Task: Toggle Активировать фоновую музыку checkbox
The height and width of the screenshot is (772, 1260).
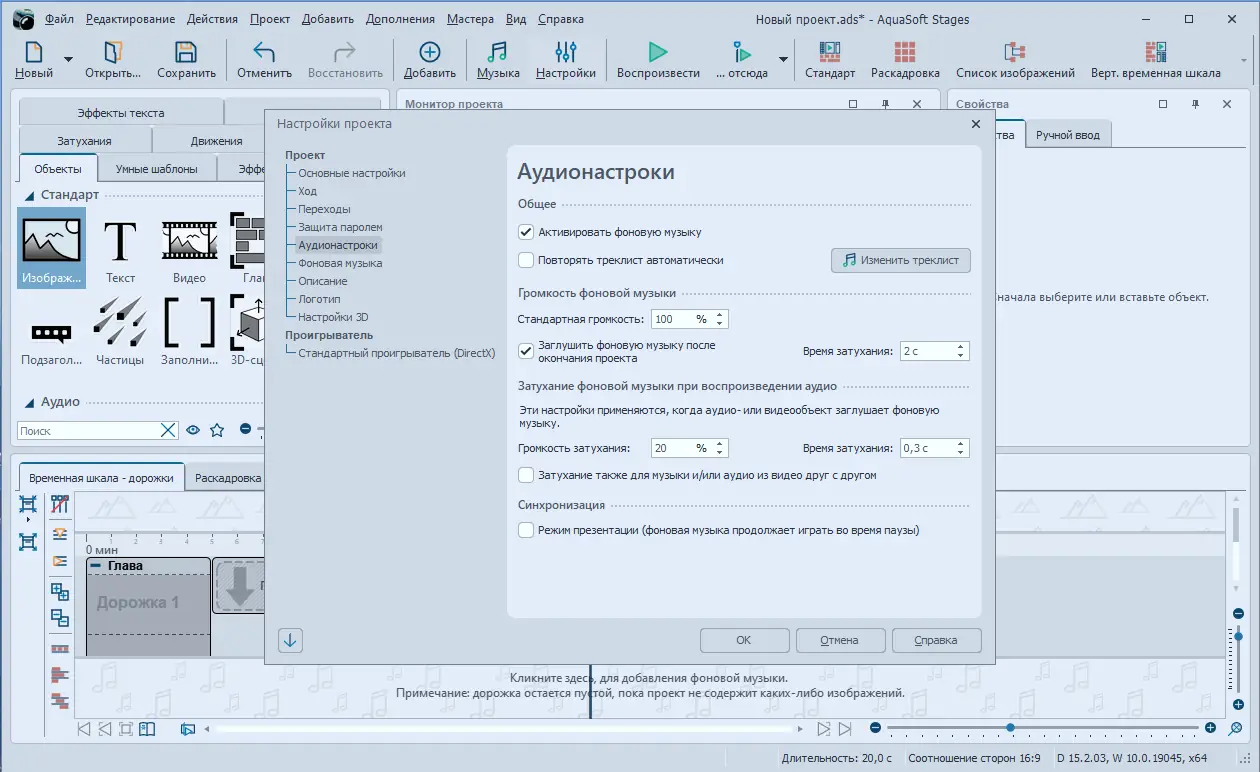Action: [526, 232]
